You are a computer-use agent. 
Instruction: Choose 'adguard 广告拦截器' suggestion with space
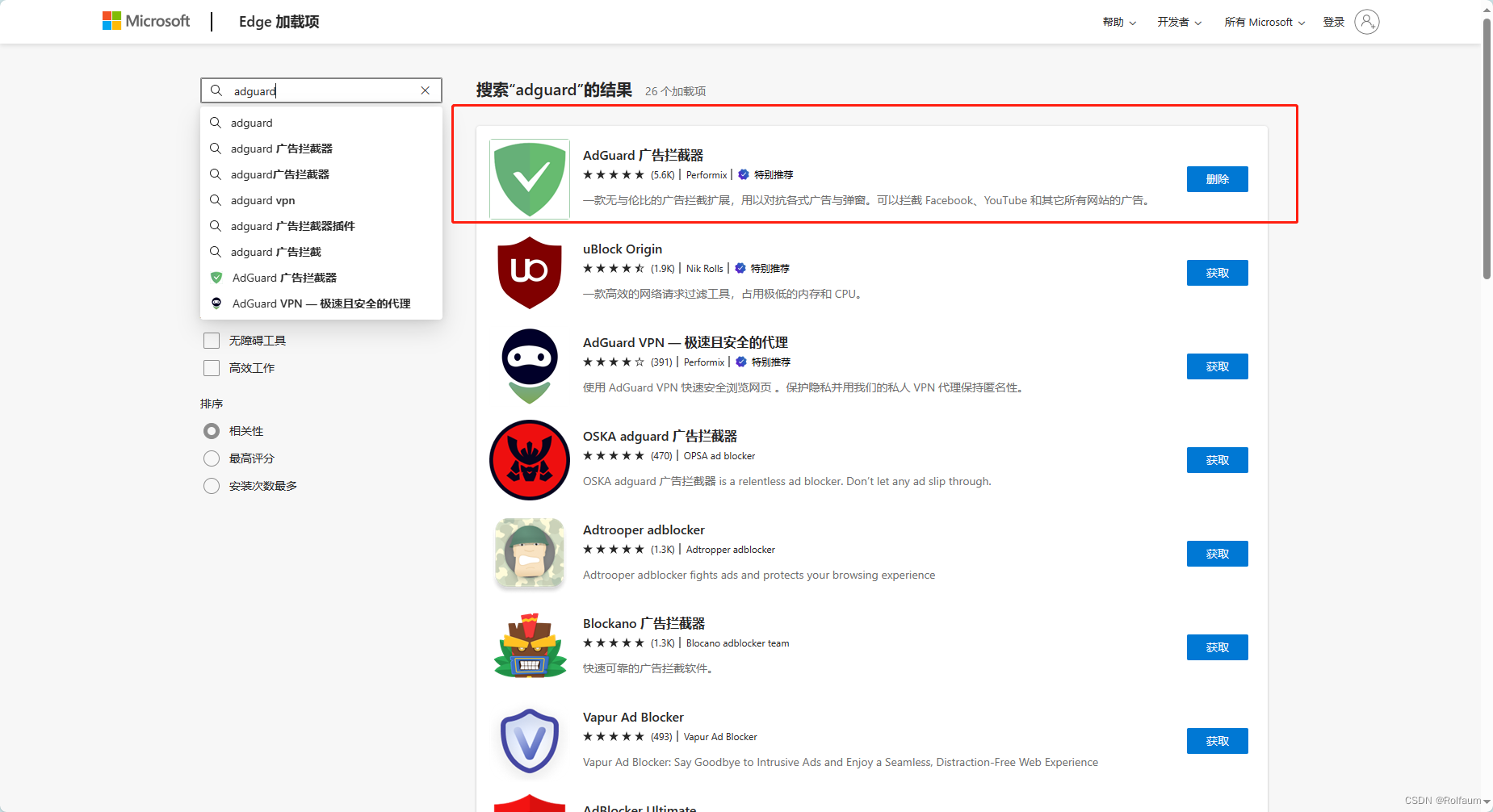(321, 149)
